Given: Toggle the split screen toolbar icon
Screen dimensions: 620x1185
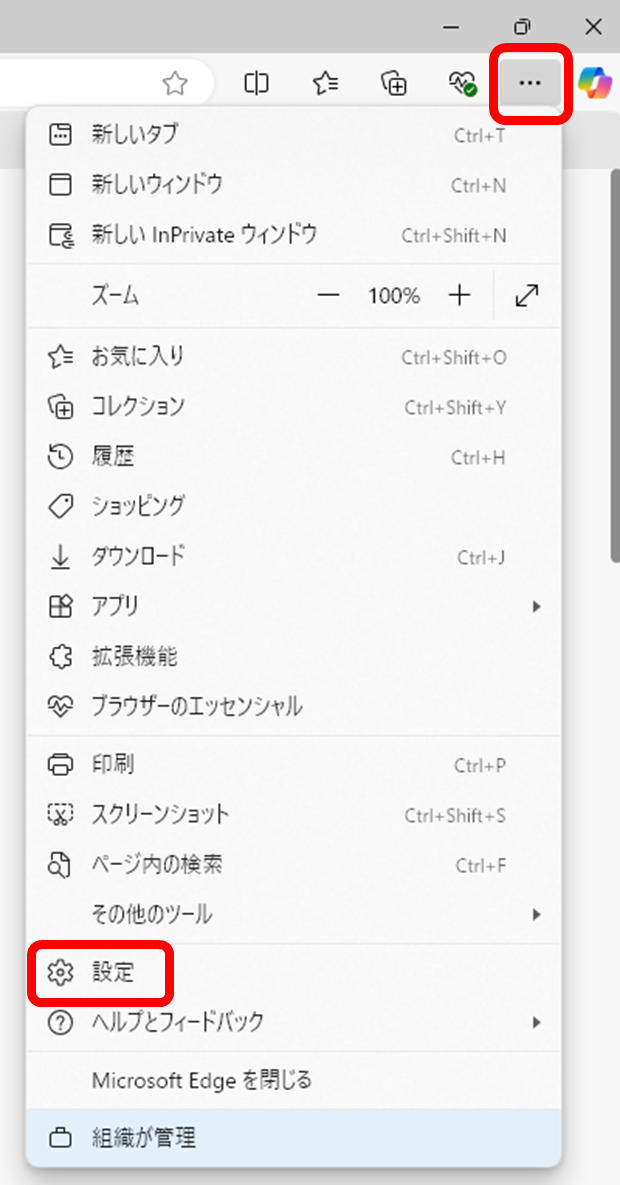Looking at the screenshot, I should pos(256,83).
